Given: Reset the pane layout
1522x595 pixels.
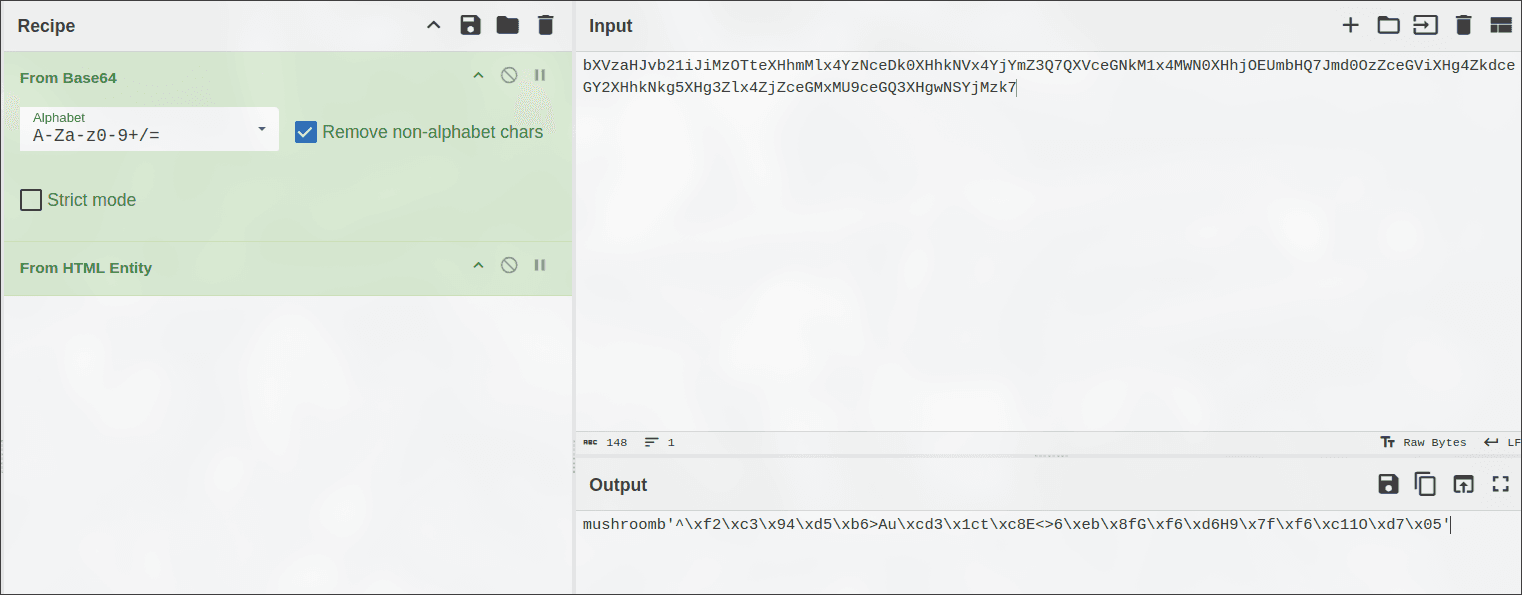Looking at the screenshot, I should point(1500,25).
